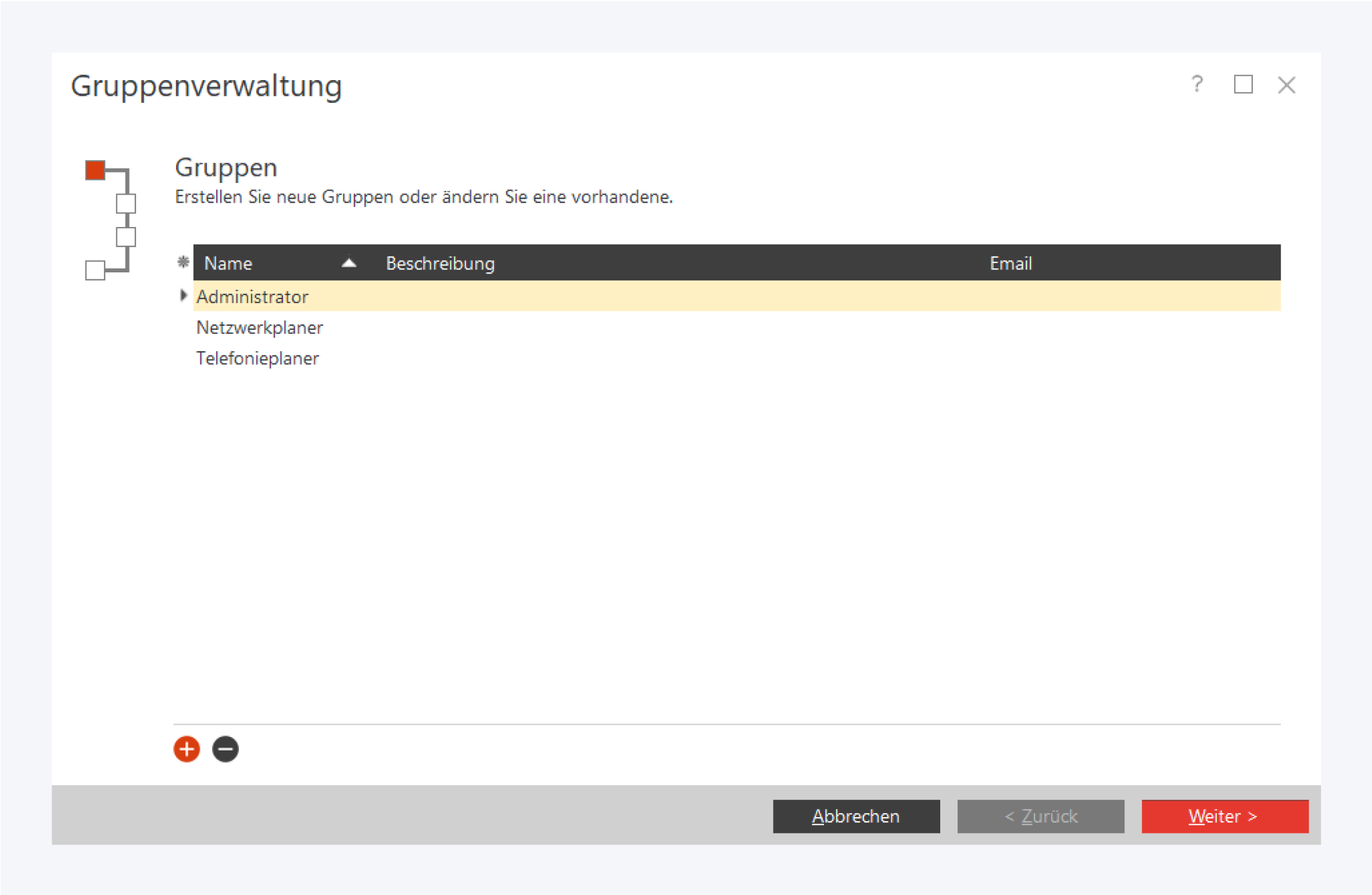Screen dimensions: 1372x895
Task: Expand the Administrator row arrow
Action: (x=183, y=296)
